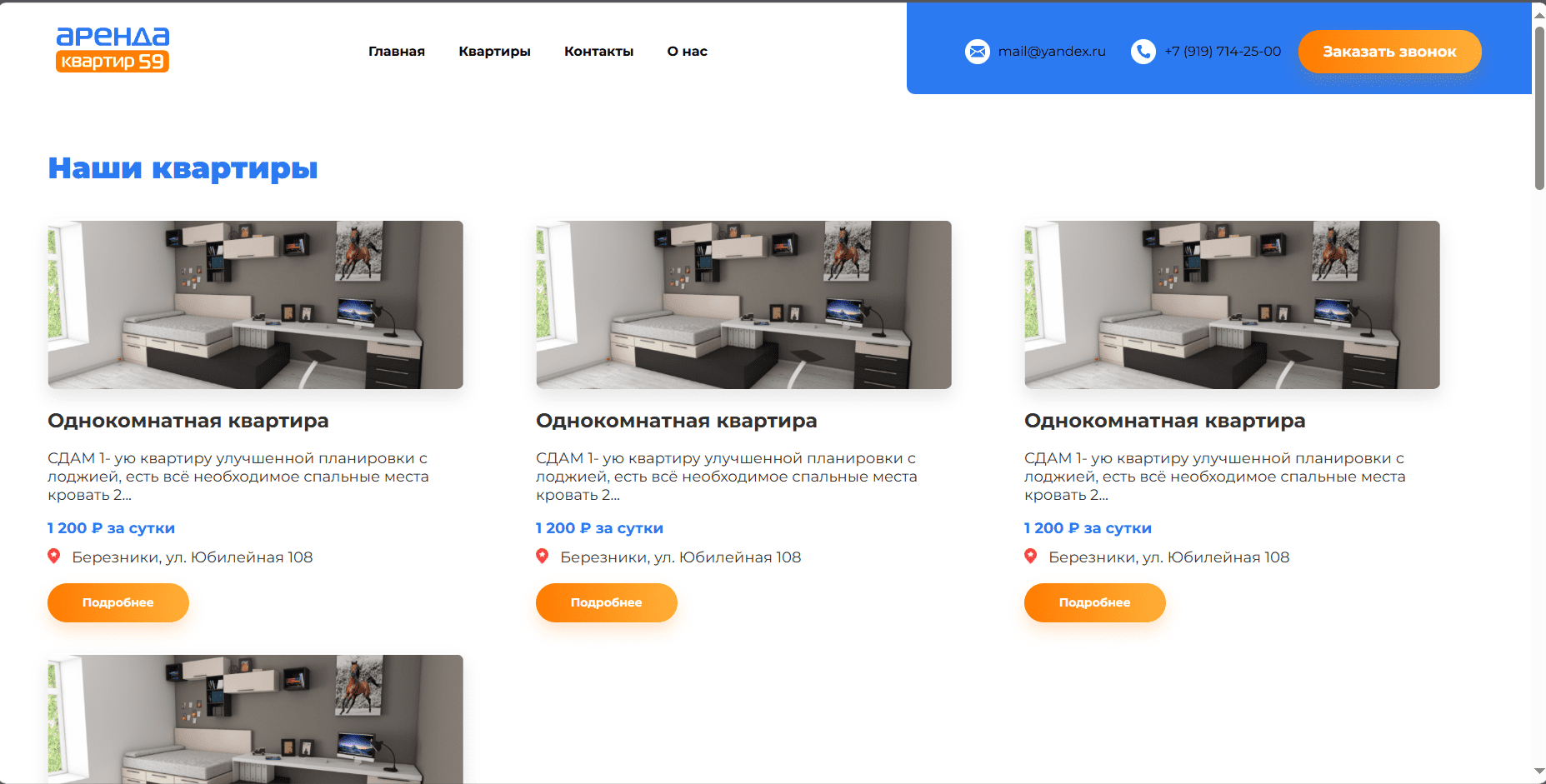The height and width of the screenshot is (784, 1546).
Task: Open the О нас menu item
Action: 687,52
